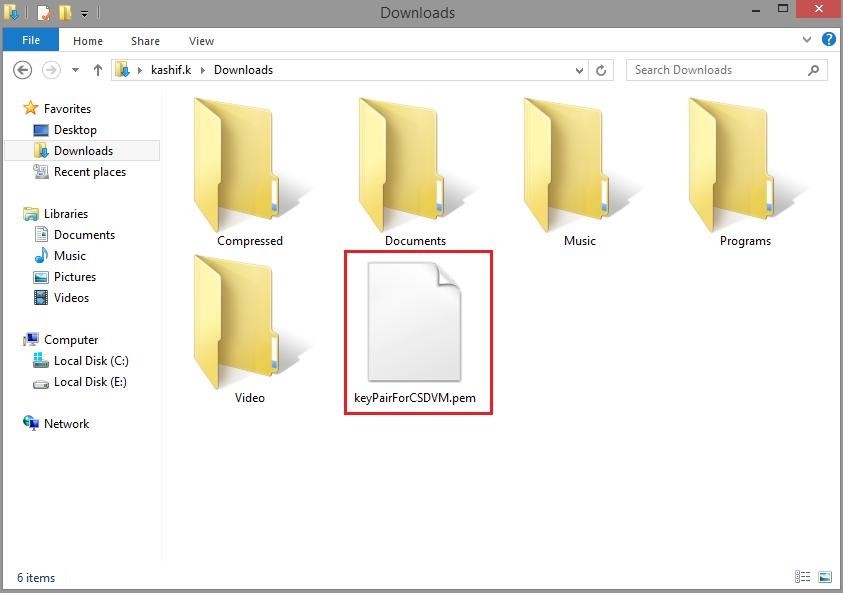
Task: Open the Quick Access Toolbar customize dropdown
Action: (x=84, y=14)
